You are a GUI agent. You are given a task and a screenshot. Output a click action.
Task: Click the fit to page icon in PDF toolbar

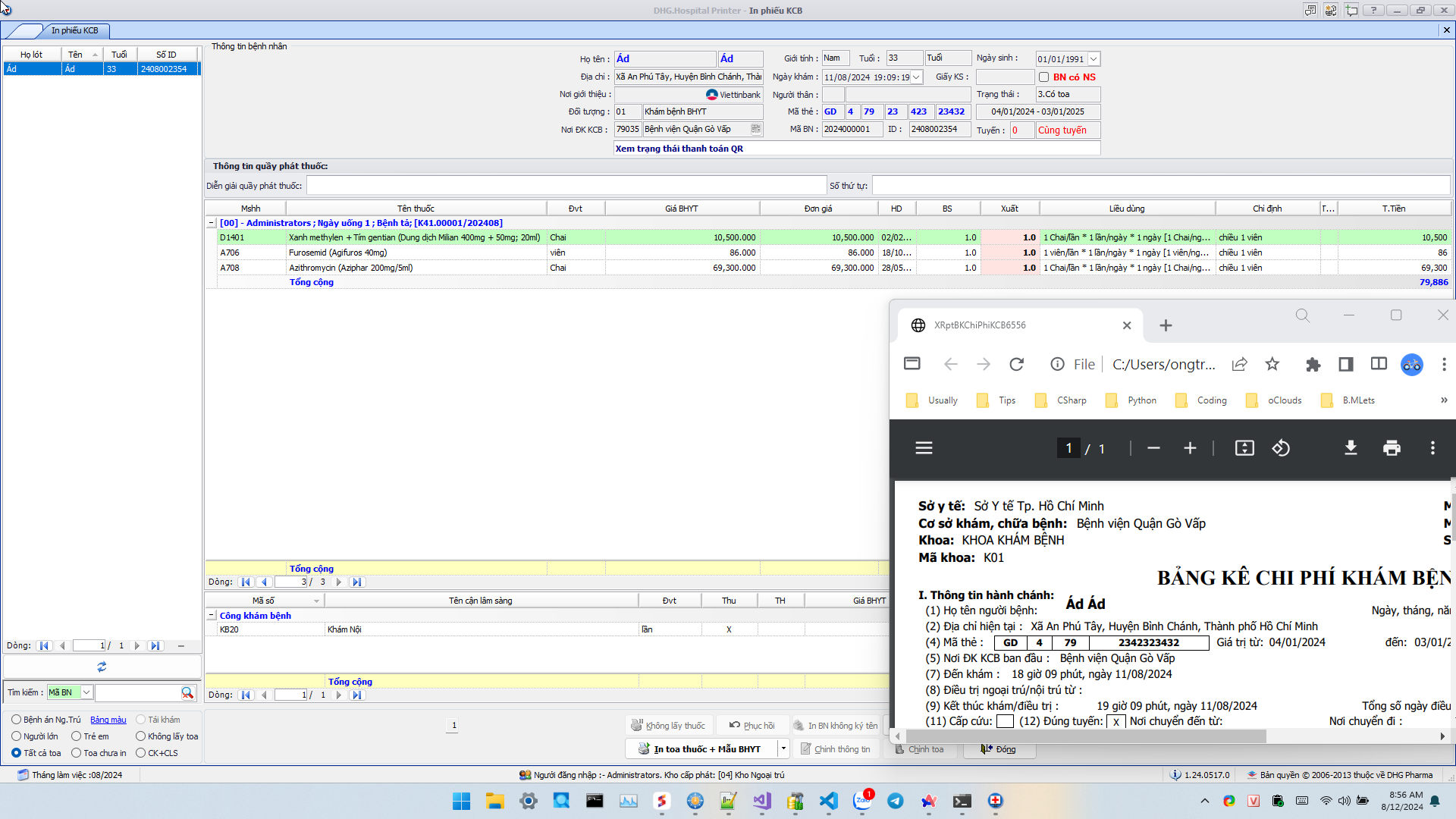(x=1244, y=448)
